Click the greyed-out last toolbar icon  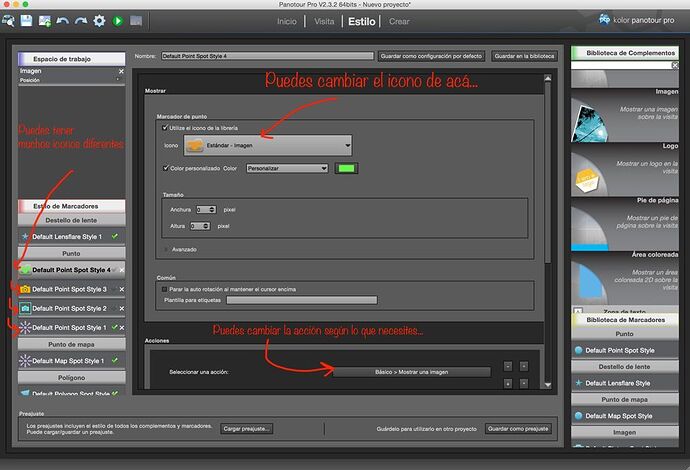pos(136,21)
